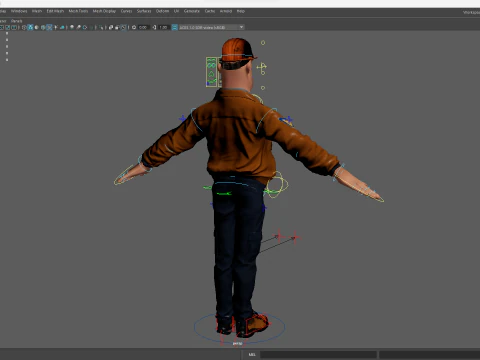Open the Deform menu
Screen dimensions: 480x360
pos(162,11)
